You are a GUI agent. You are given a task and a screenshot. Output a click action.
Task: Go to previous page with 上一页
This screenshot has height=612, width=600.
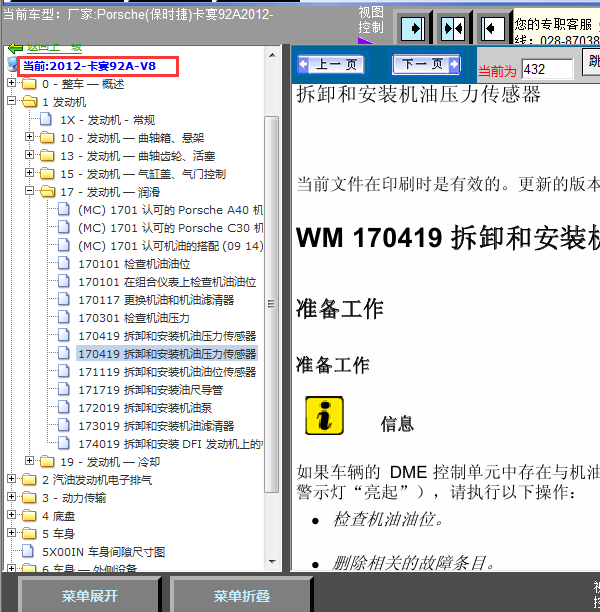(332, 64)
